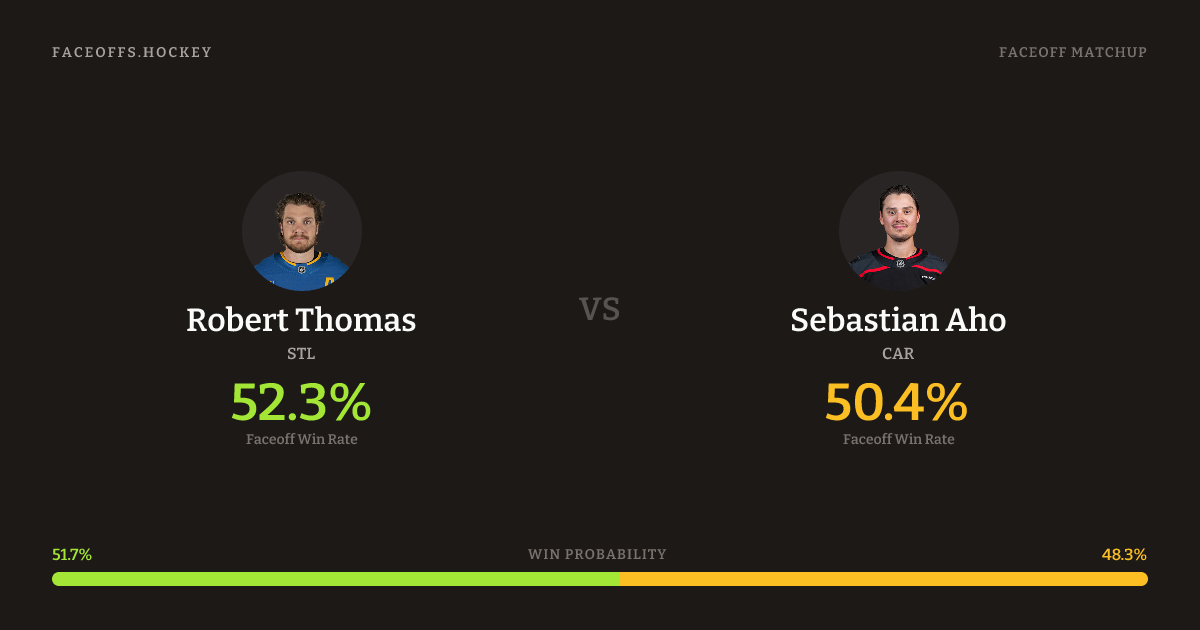The width and height of the screenshot is (1200, 630).
Task: Click the WIN PROBABILITY label
Action: pos(597,554)
